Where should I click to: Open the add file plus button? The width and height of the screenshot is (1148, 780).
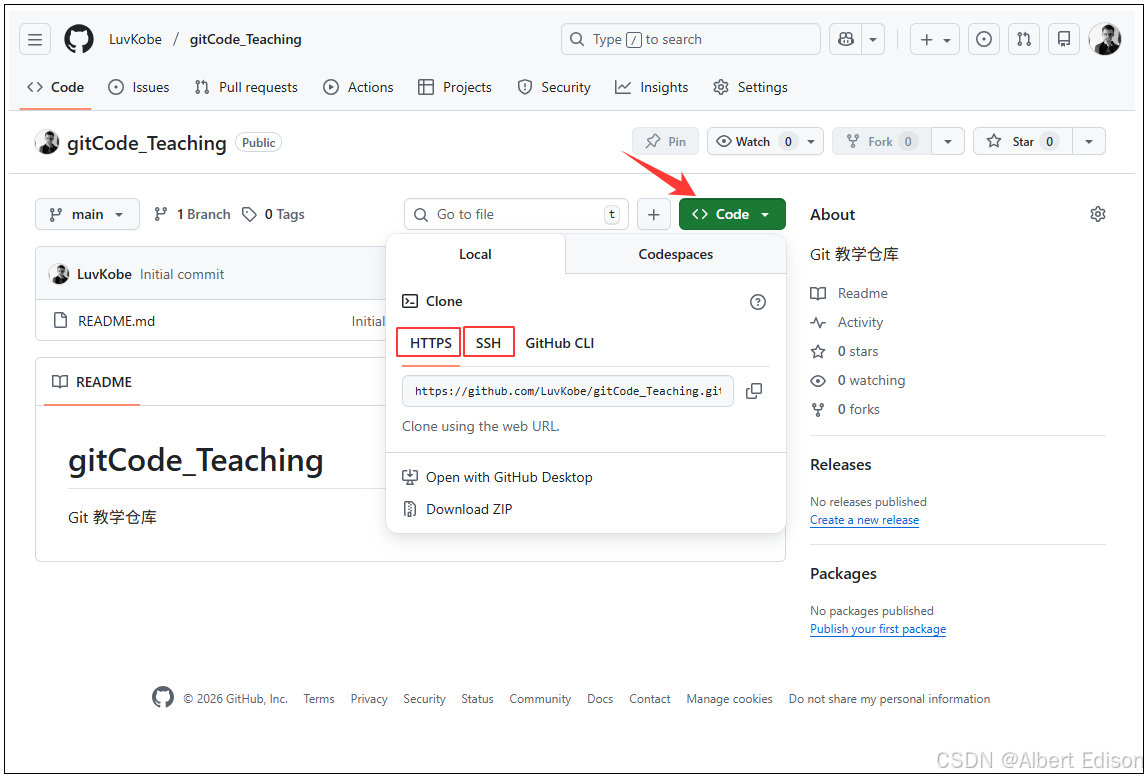(x=654, y=214)
